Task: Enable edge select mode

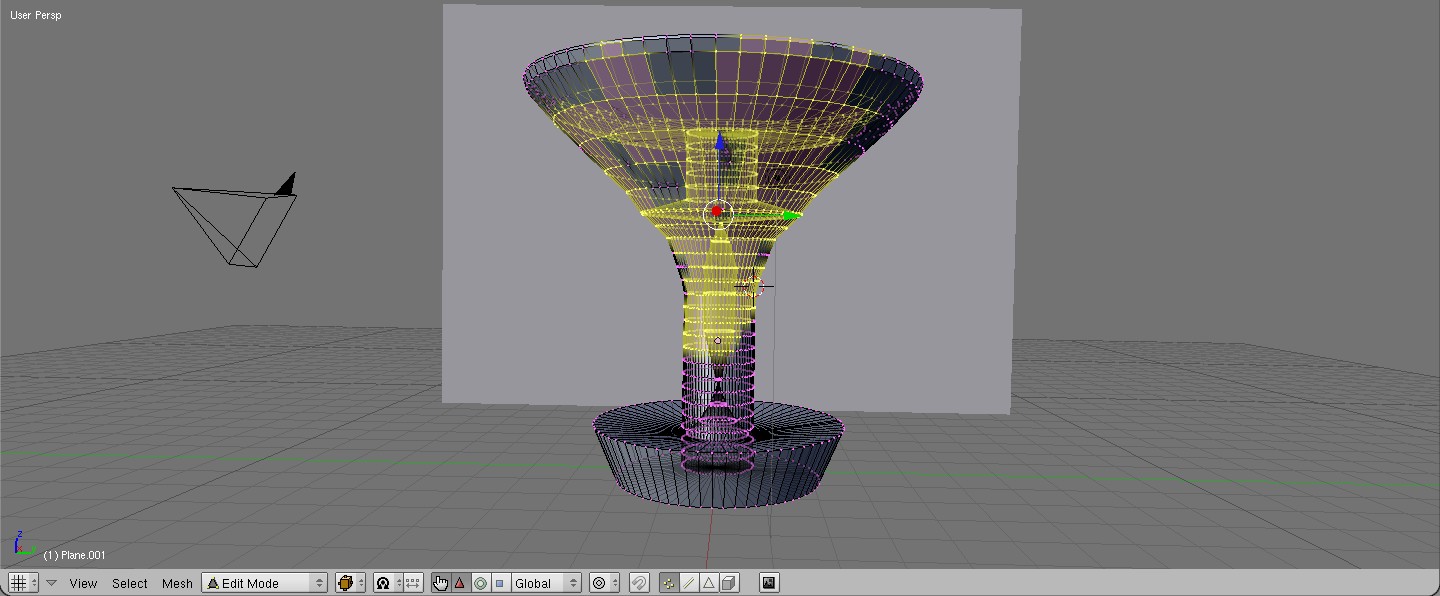Action: [689, 583]
